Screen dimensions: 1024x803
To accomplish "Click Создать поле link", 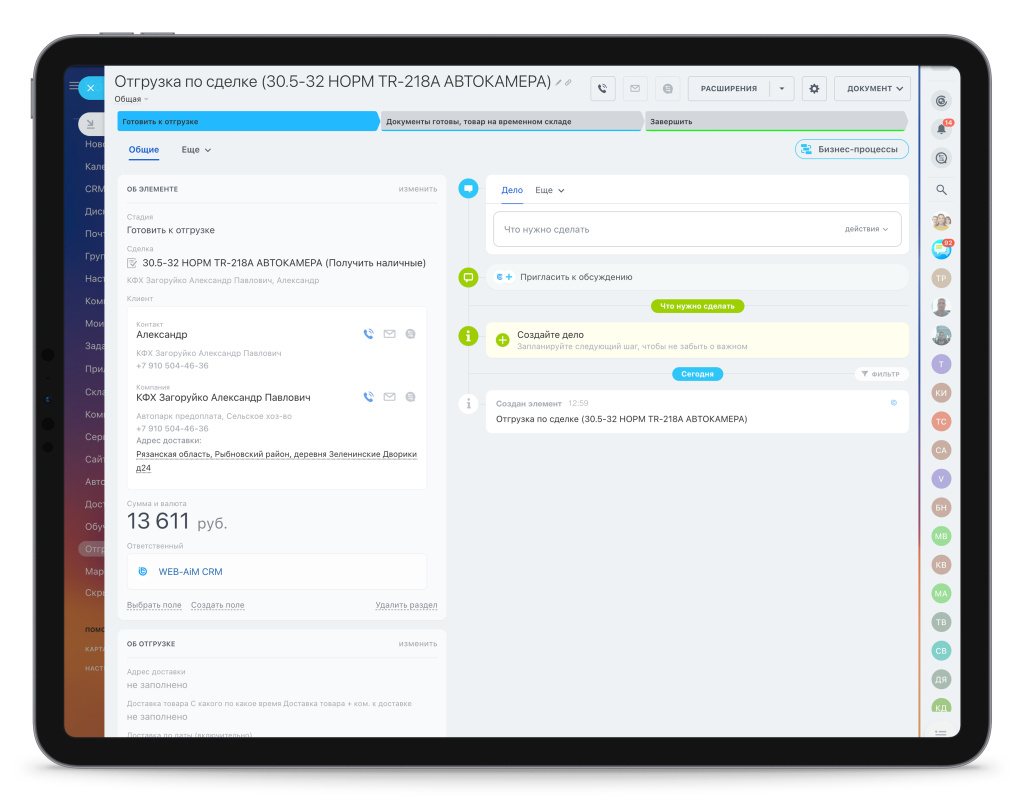I will coord(217,605).
